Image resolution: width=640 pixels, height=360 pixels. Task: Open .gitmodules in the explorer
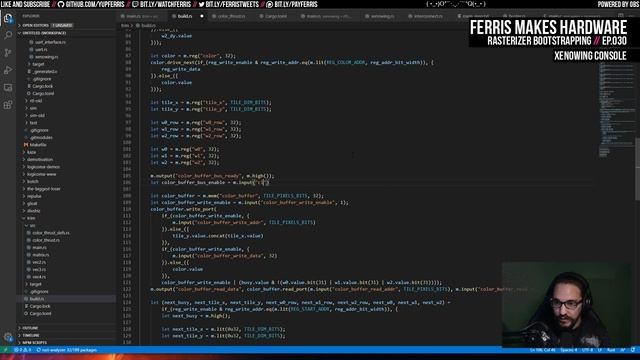(x=41, y=138)
